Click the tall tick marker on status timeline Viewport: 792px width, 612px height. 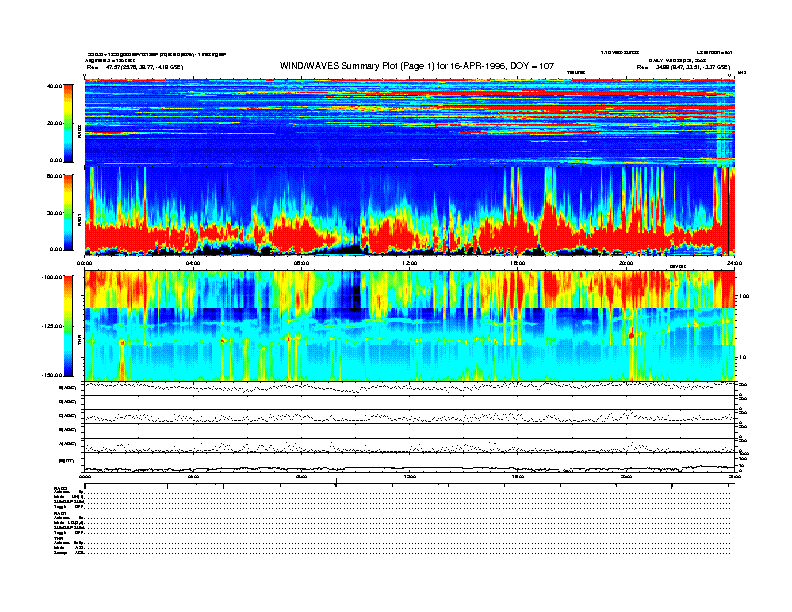(x=336, y=483)
